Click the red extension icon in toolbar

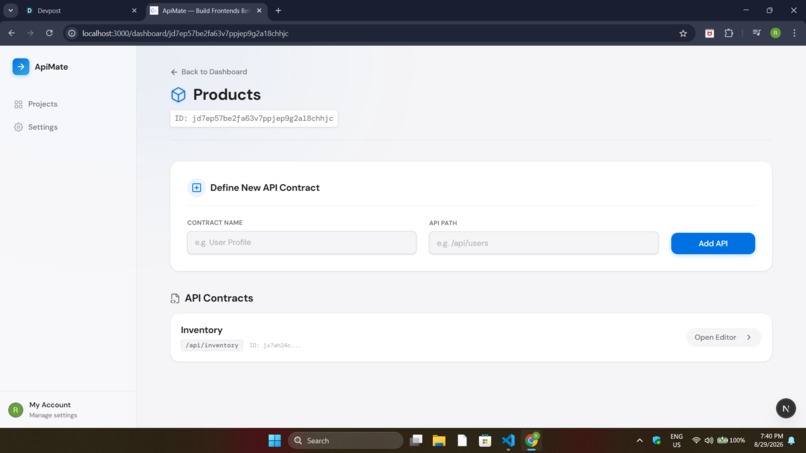click(x=709, y=33)
